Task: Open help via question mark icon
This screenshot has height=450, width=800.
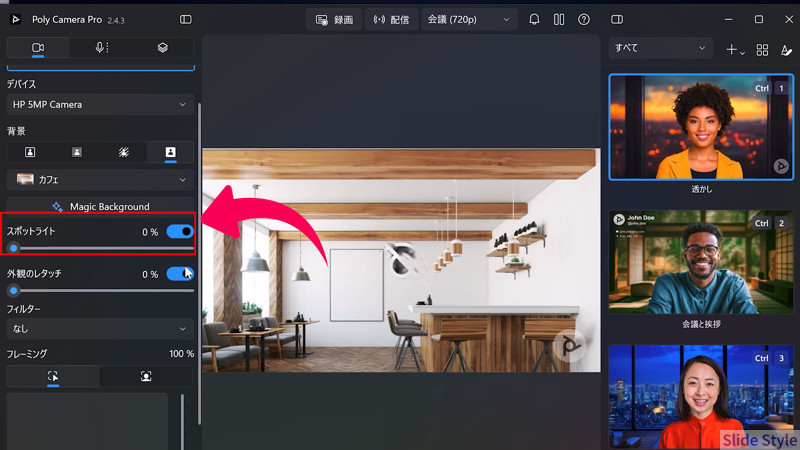Action: [x=584, y=19]
